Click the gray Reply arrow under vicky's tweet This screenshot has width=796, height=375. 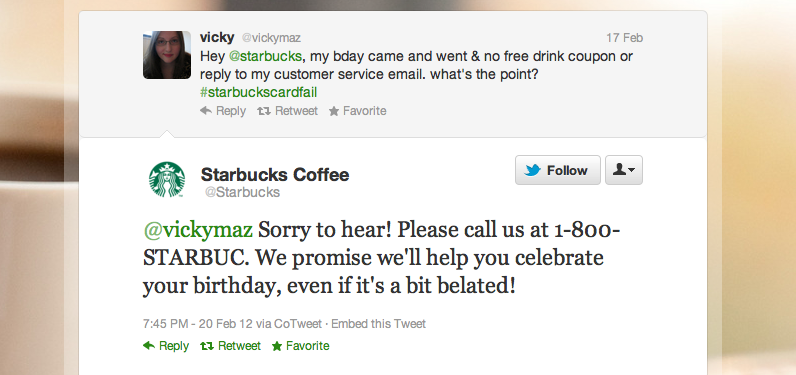pyautogui.click(x=206, y=111)
